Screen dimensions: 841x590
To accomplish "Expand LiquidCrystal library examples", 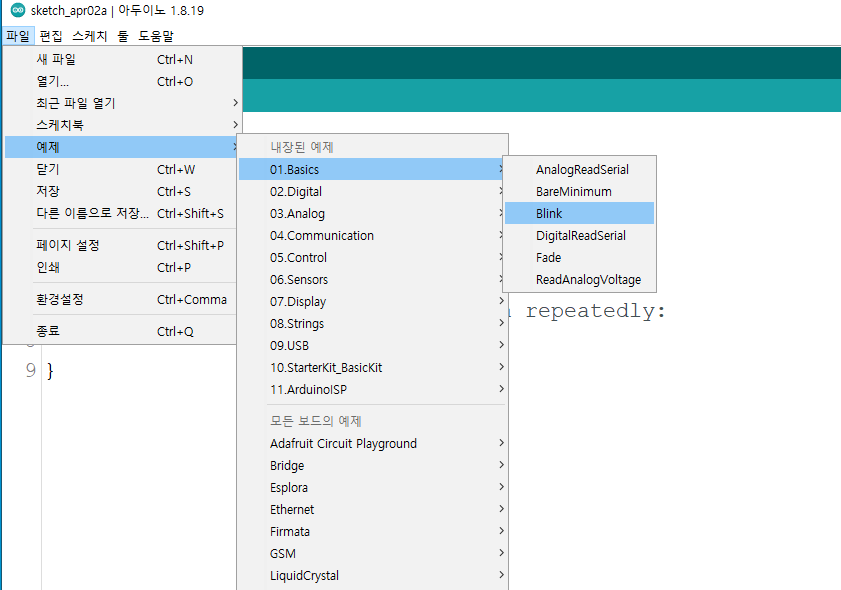I will coord(372,576).
